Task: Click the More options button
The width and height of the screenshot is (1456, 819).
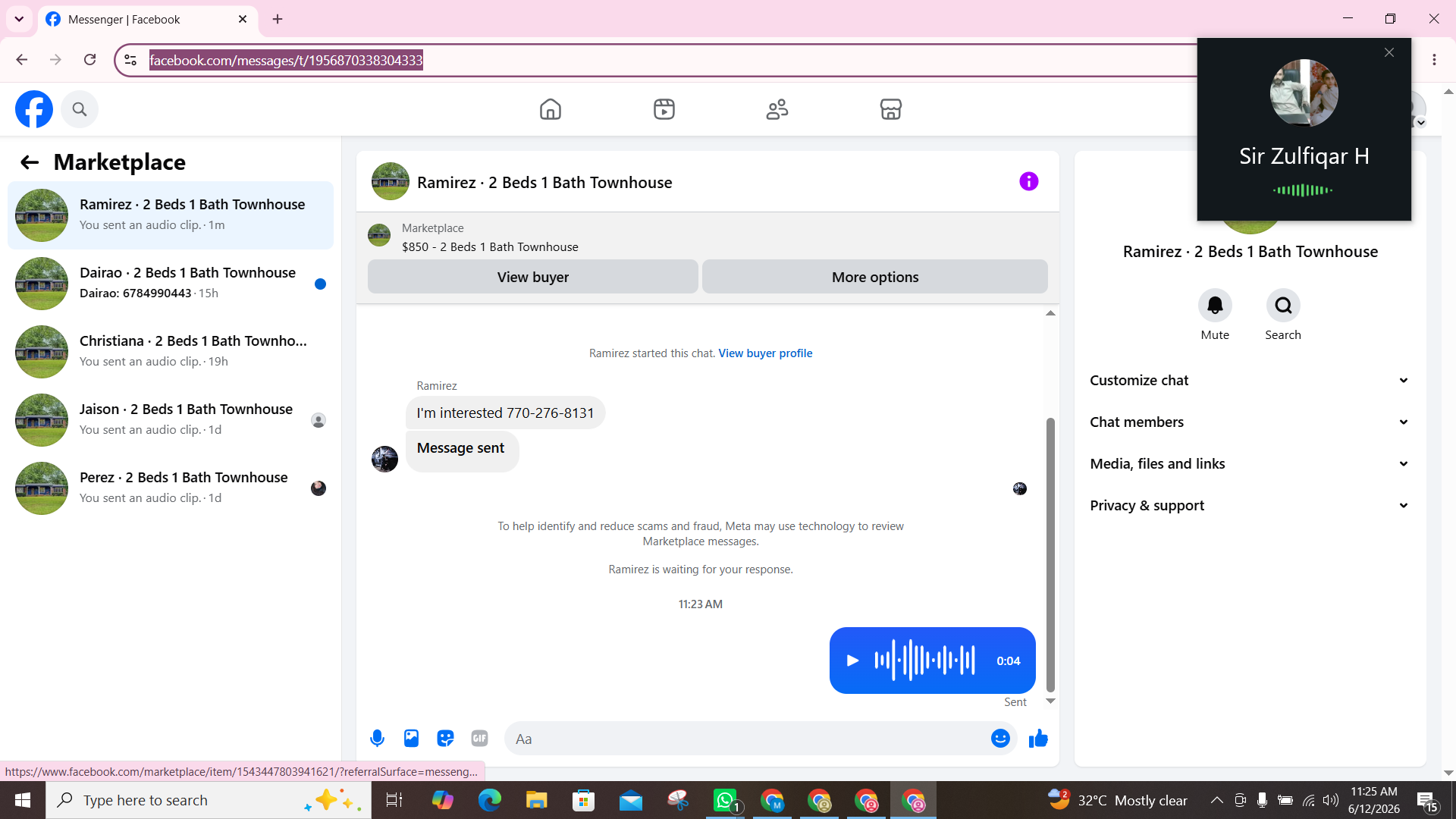Action: coord(875,277)
